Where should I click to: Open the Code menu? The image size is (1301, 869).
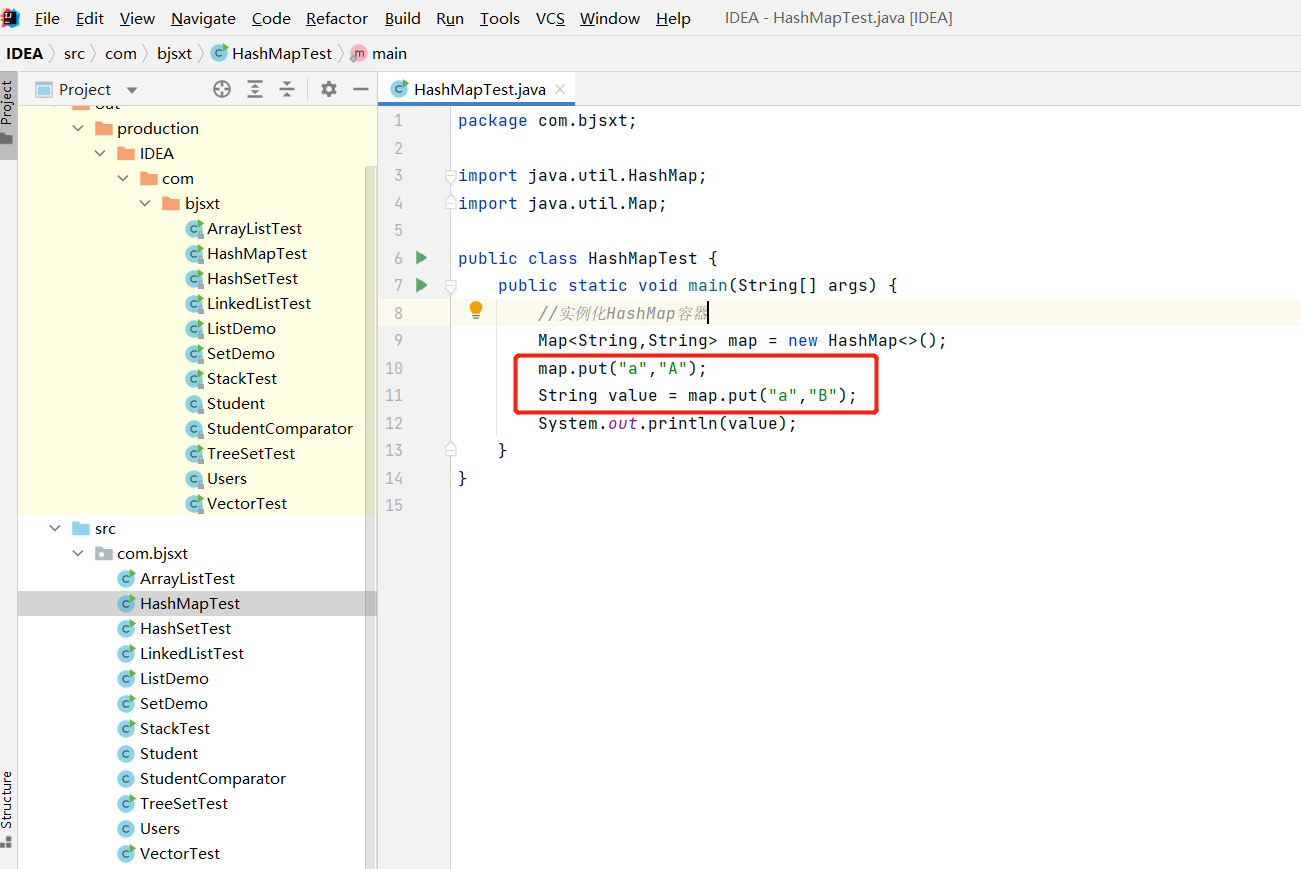click(x=271, y=18)
